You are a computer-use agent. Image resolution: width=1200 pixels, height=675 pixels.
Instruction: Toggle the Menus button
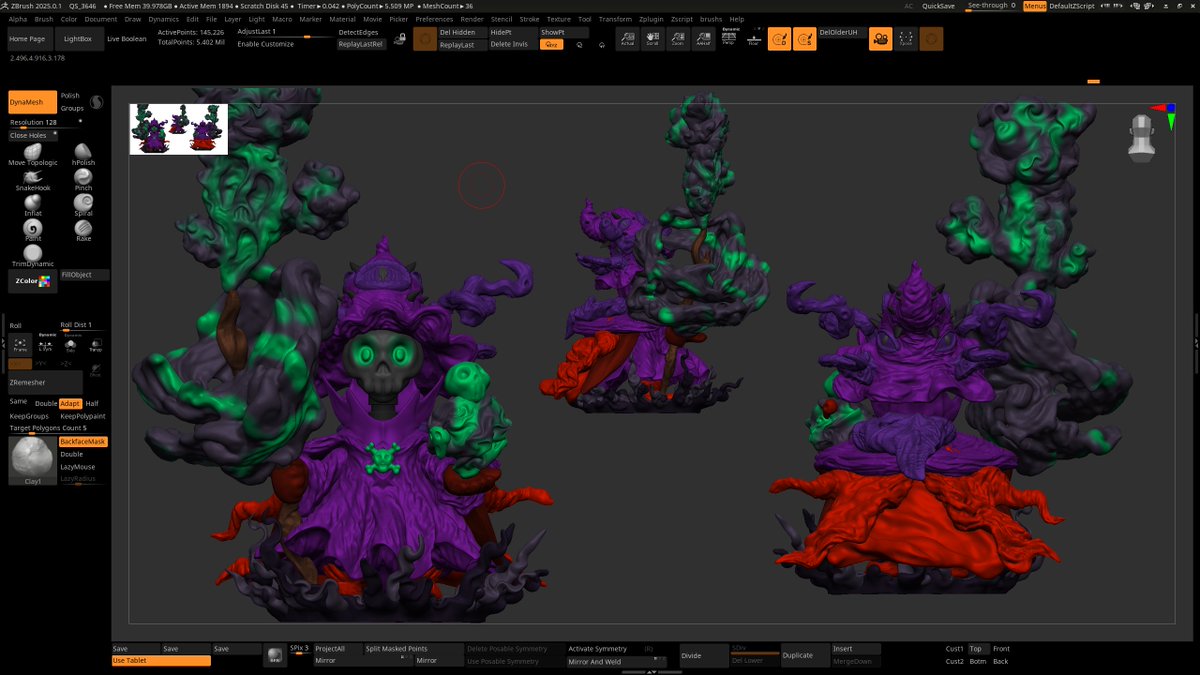coord(1035,6)
